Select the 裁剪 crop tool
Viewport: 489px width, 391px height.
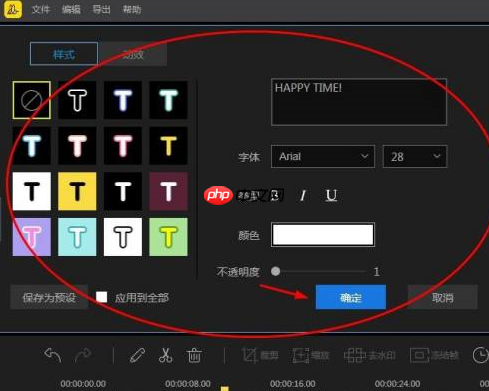(260, 355)
